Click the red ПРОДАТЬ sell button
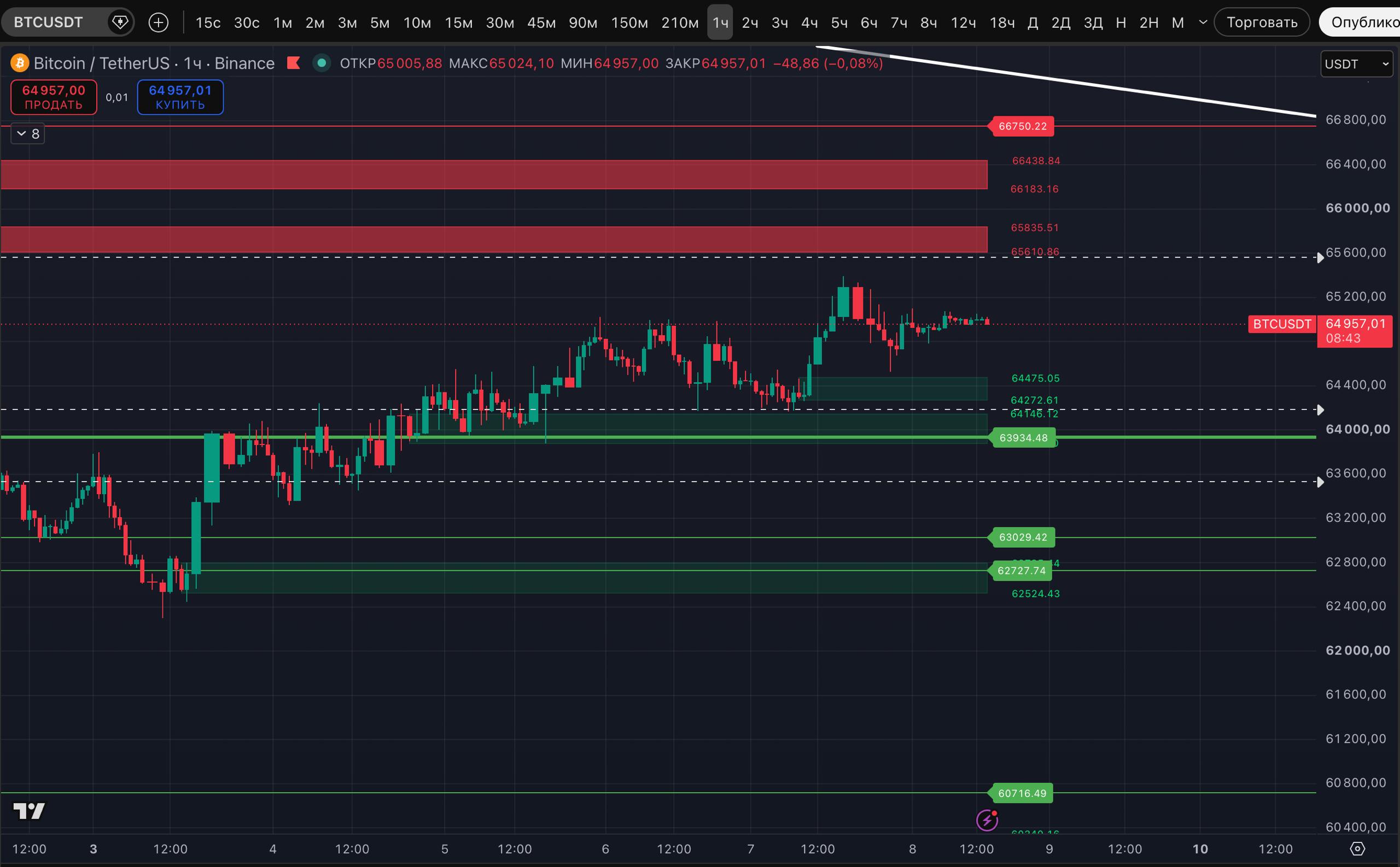 click(54, 97)
